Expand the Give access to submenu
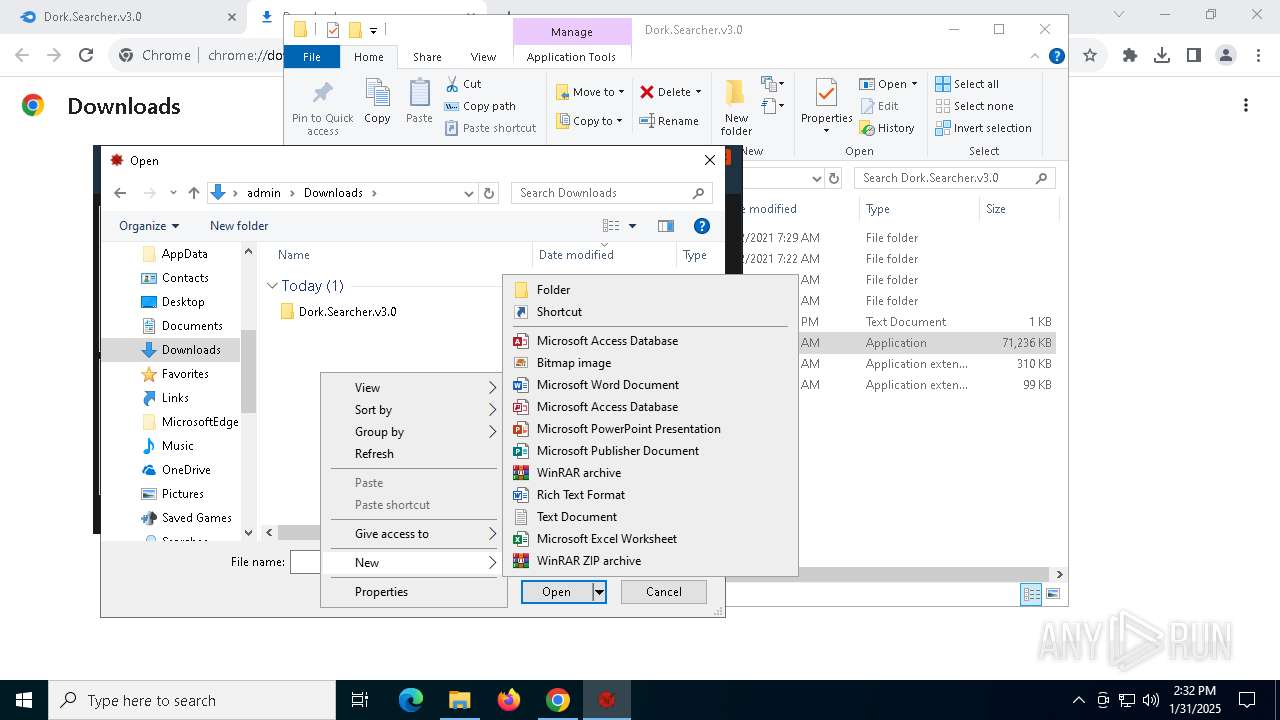The height and width of the screenshot is (720, 1280). [x=412, y=534]
